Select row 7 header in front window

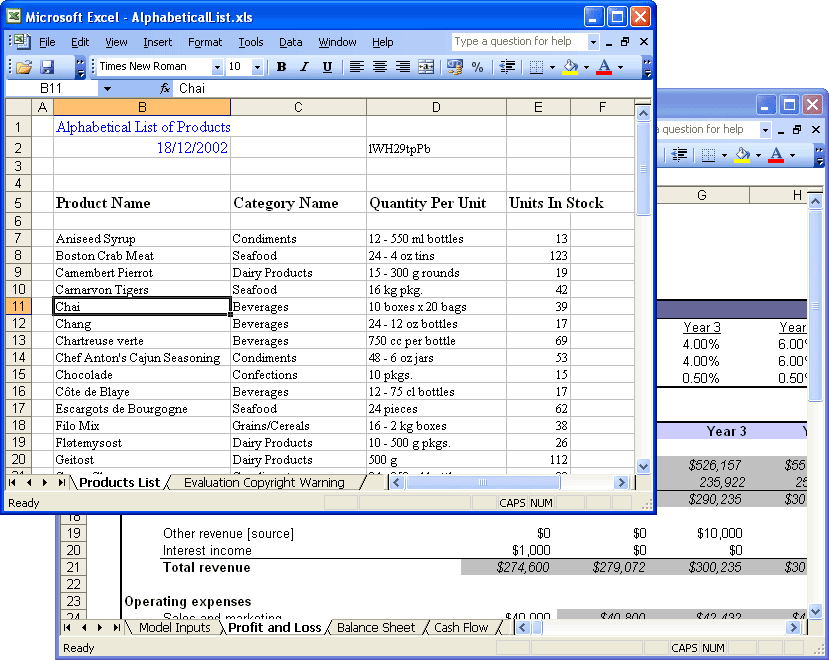tap(19, 238)
